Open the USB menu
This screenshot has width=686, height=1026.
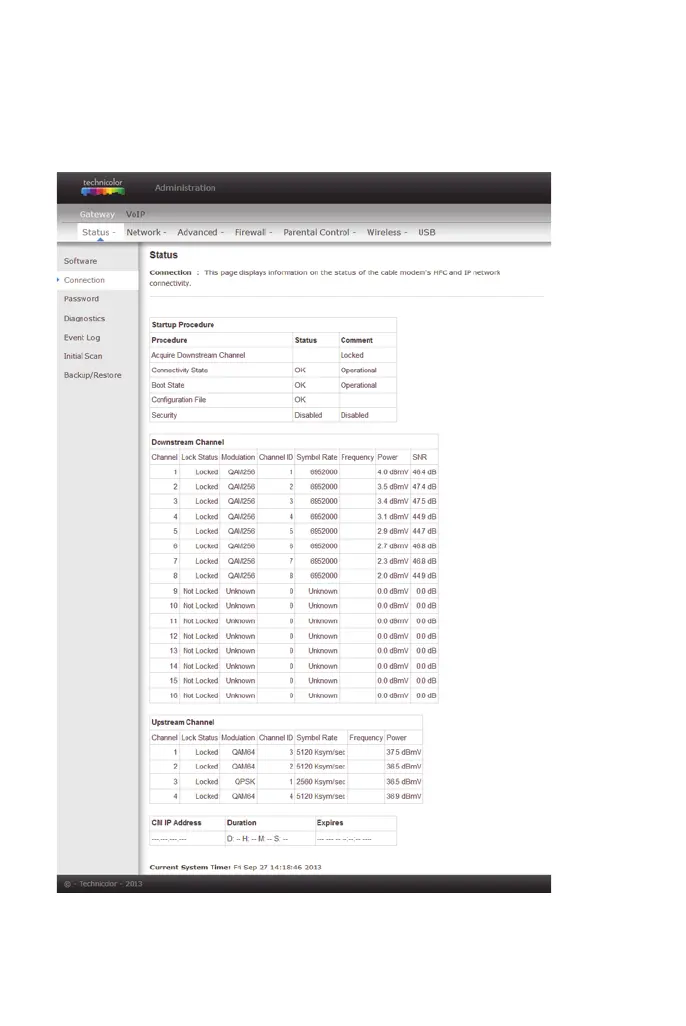pos(427,232)
